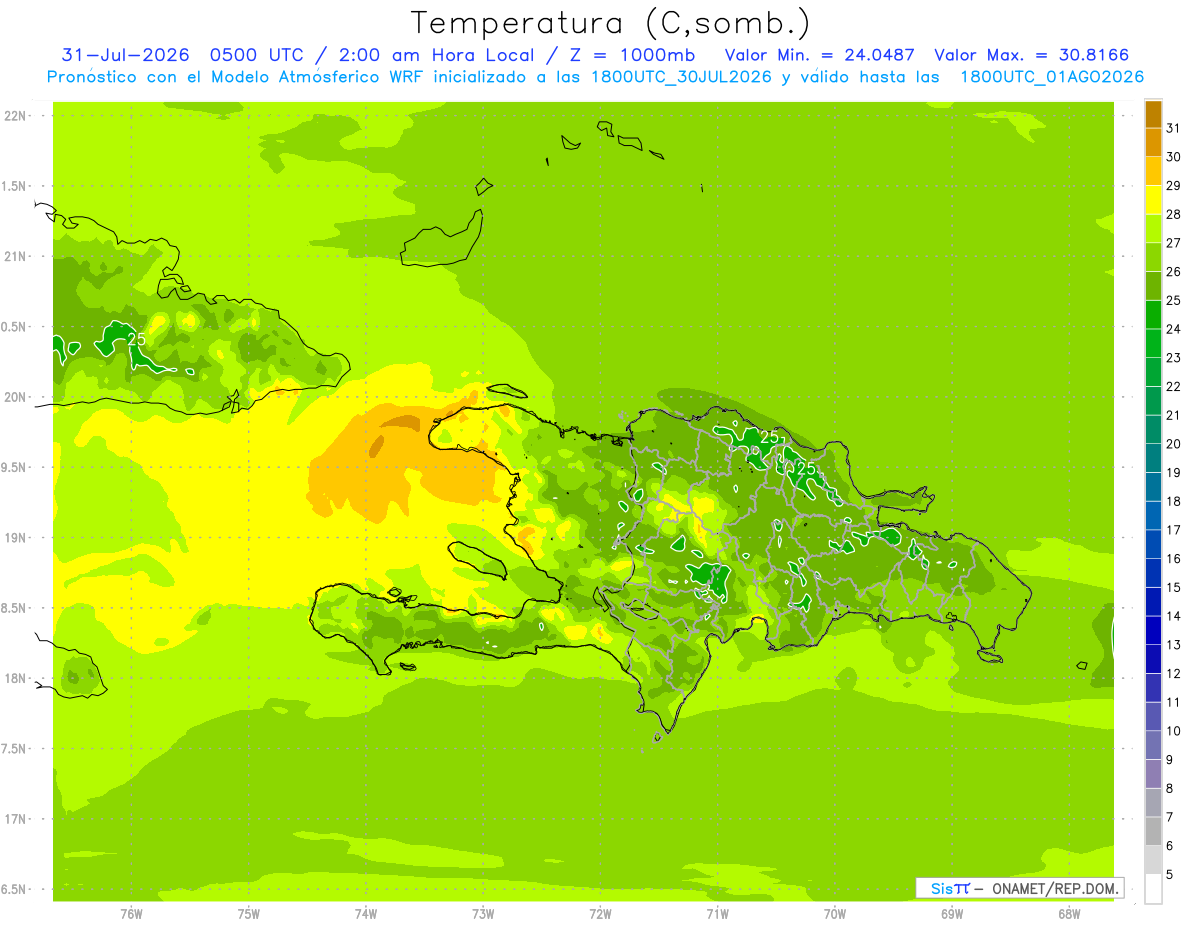Click the yellow swatch between 28 and 29
Screen dimensions: 1200x927
[x=1153, y=200]
